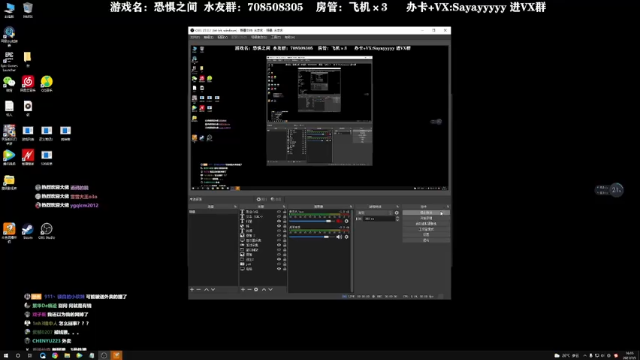Pop out the Scenes dock via its header icon
640x360 pixels.
tap(235, 207)
